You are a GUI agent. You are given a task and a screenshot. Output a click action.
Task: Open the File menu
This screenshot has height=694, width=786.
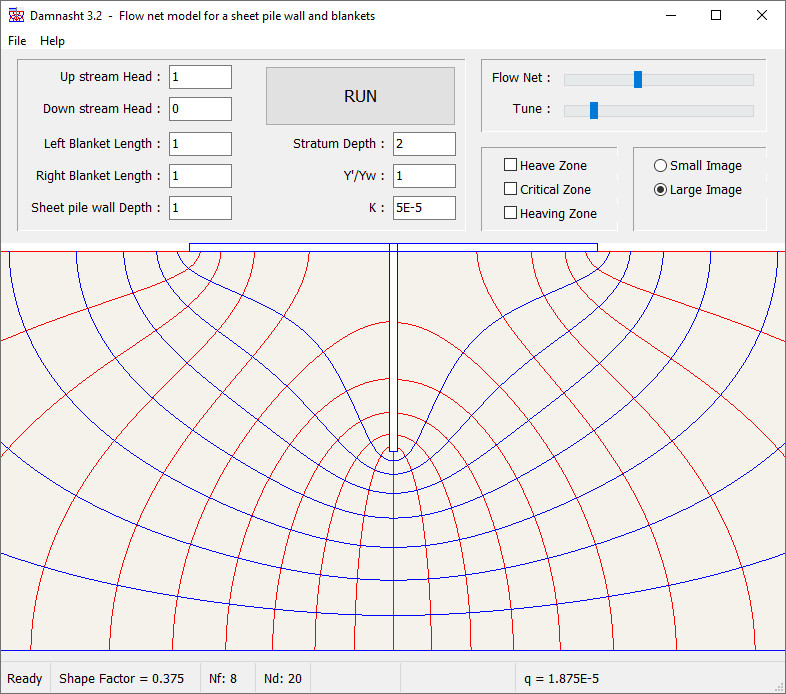(x=17, y=41)
